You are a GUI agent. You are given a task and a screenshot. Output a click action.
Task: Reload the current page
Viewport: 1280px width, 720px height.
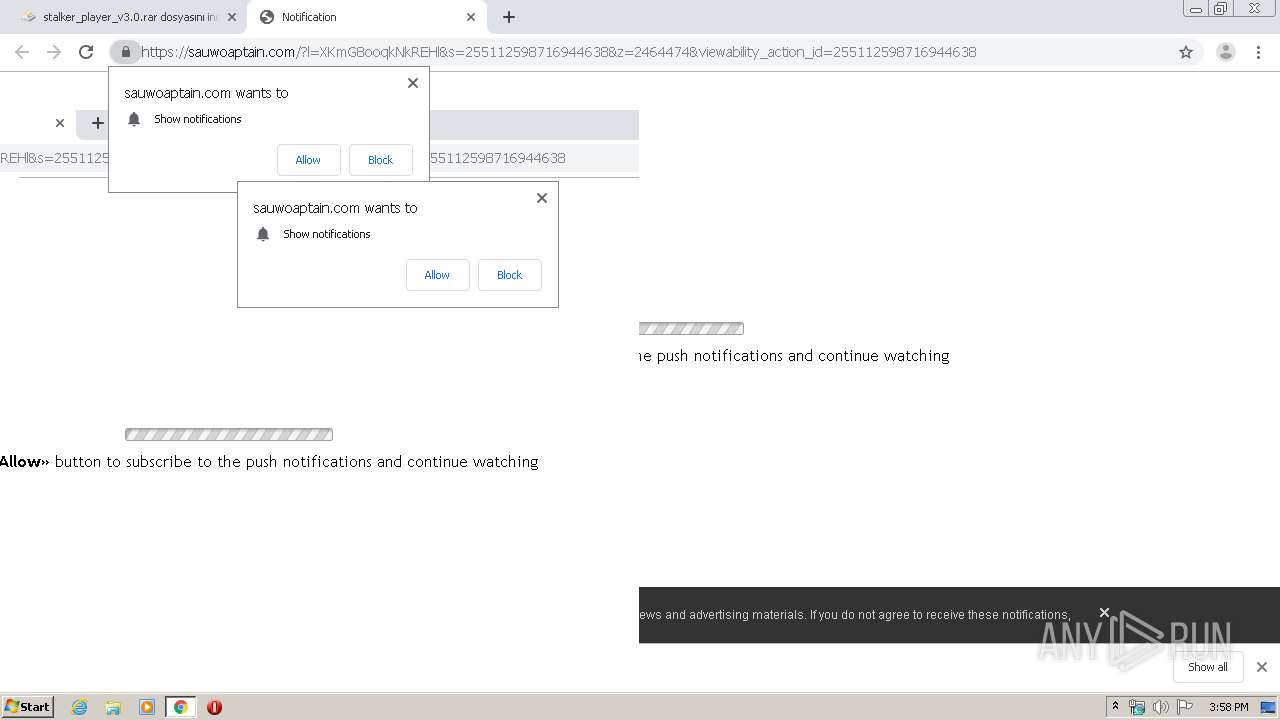(86, 52)
